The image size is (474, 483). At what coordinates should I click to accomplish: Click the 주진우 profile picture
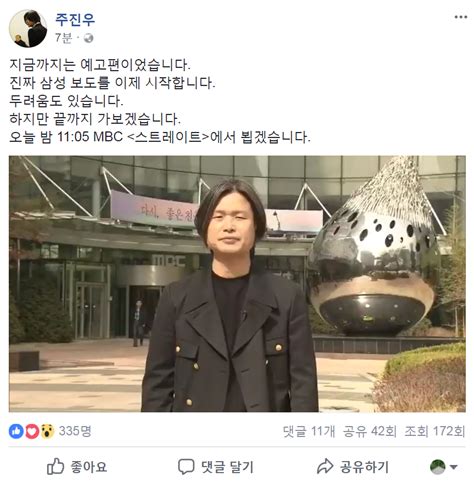tap(28, 29)
